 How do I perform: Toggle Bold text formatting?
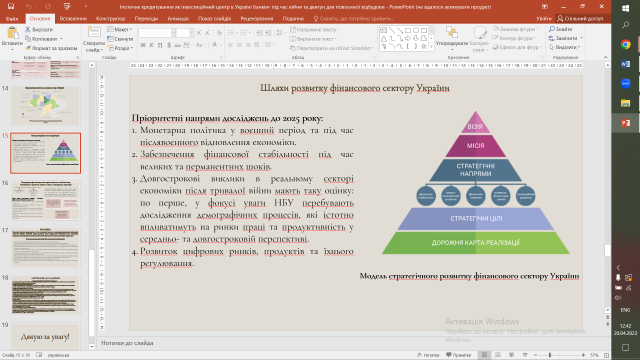pyautogui.click(x=143, y=45)
